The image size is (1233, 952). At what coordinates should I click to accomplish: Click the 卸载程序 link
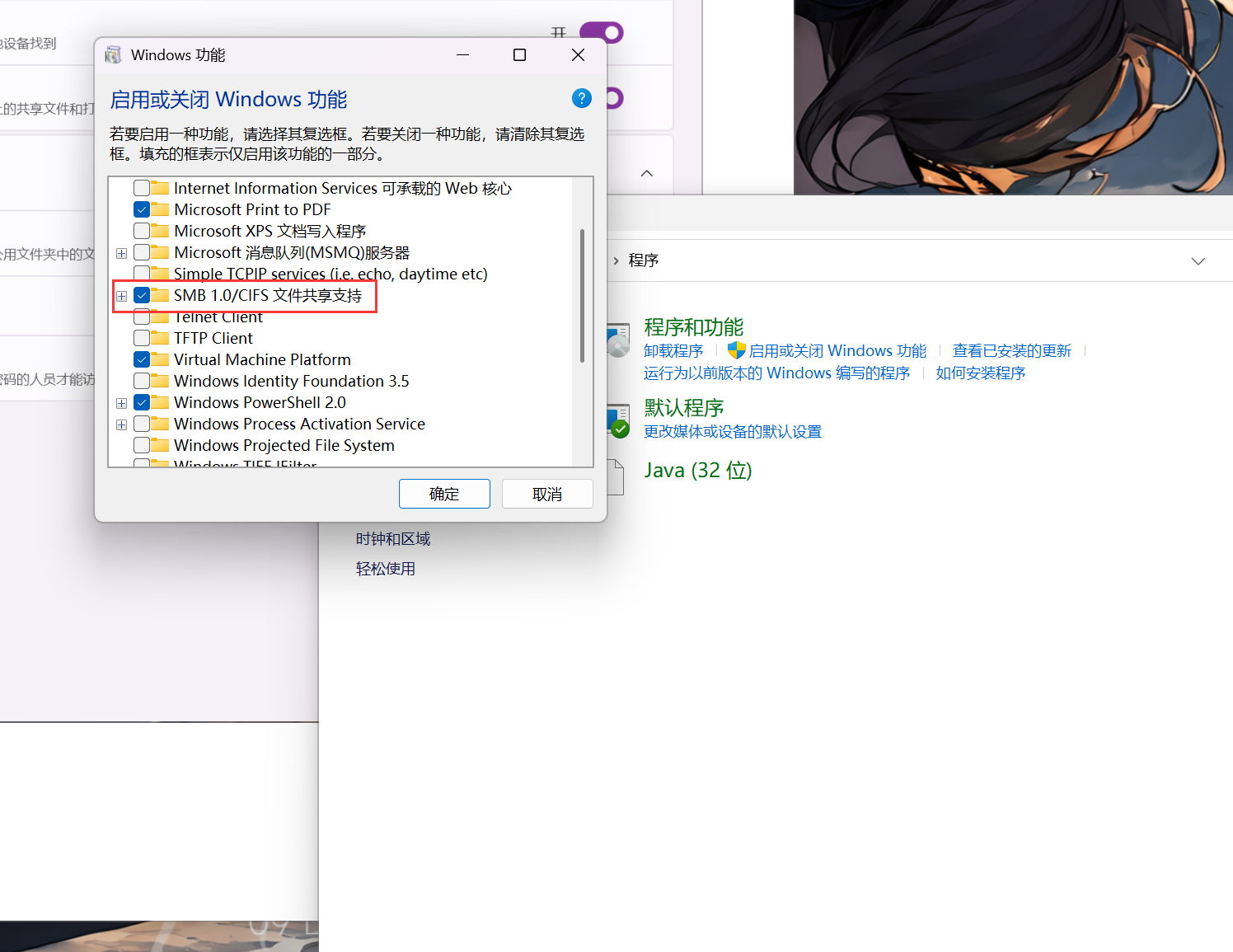pyautogui.click(x=673, y=351)
